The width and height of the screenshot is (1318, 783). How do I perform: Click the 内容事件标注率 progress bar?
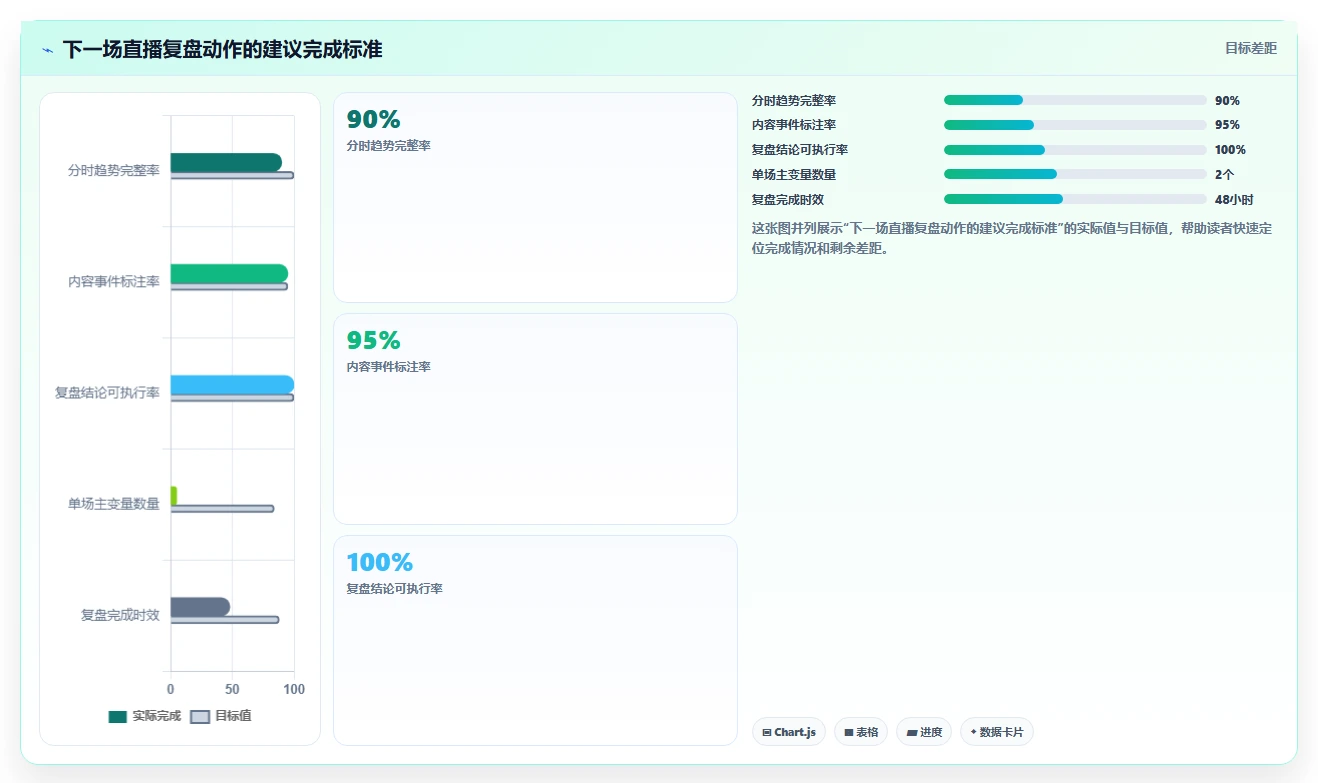point(1075,125)
